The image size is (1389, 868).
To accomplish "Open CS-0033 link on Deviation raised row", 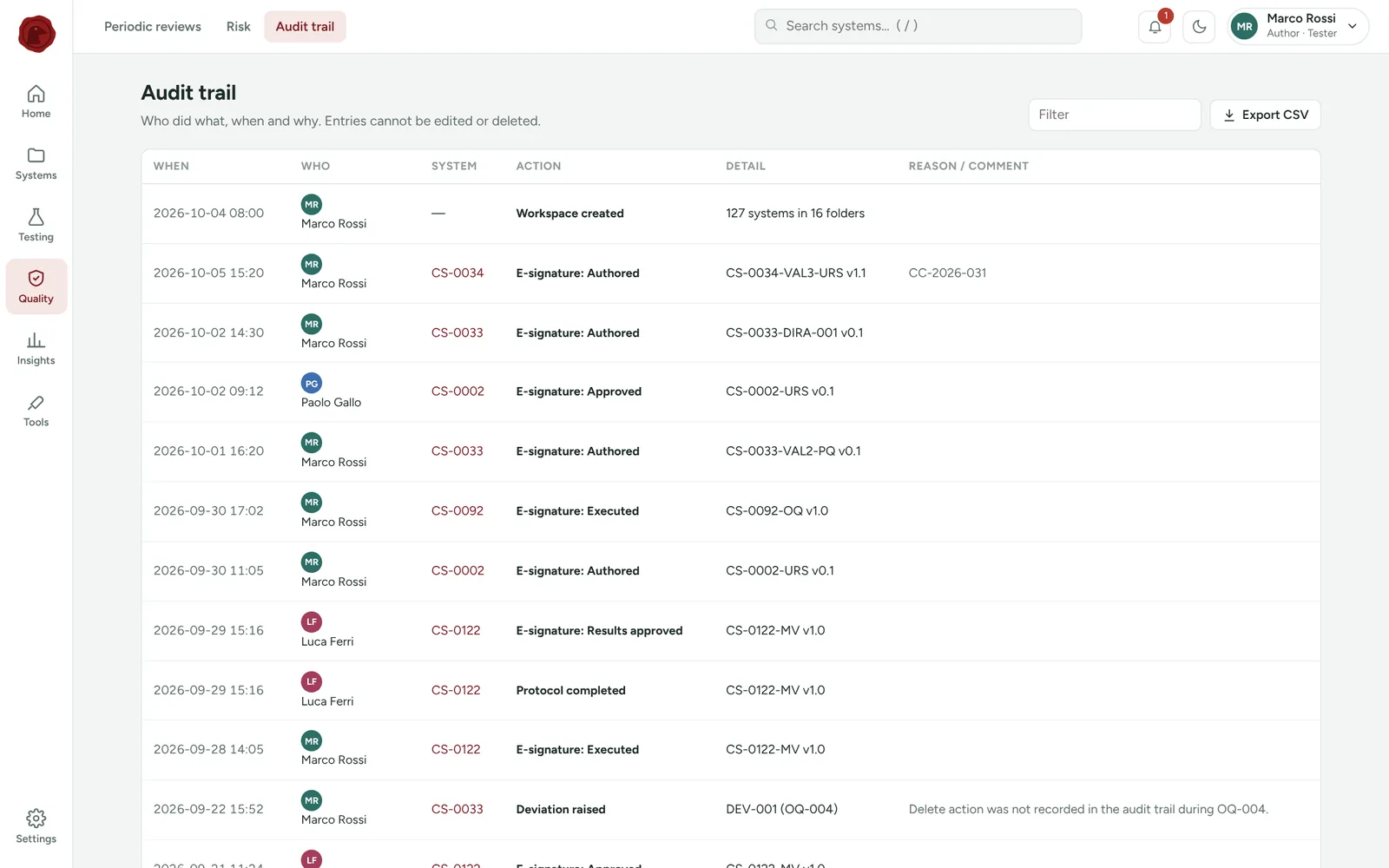I will [458, 809].
